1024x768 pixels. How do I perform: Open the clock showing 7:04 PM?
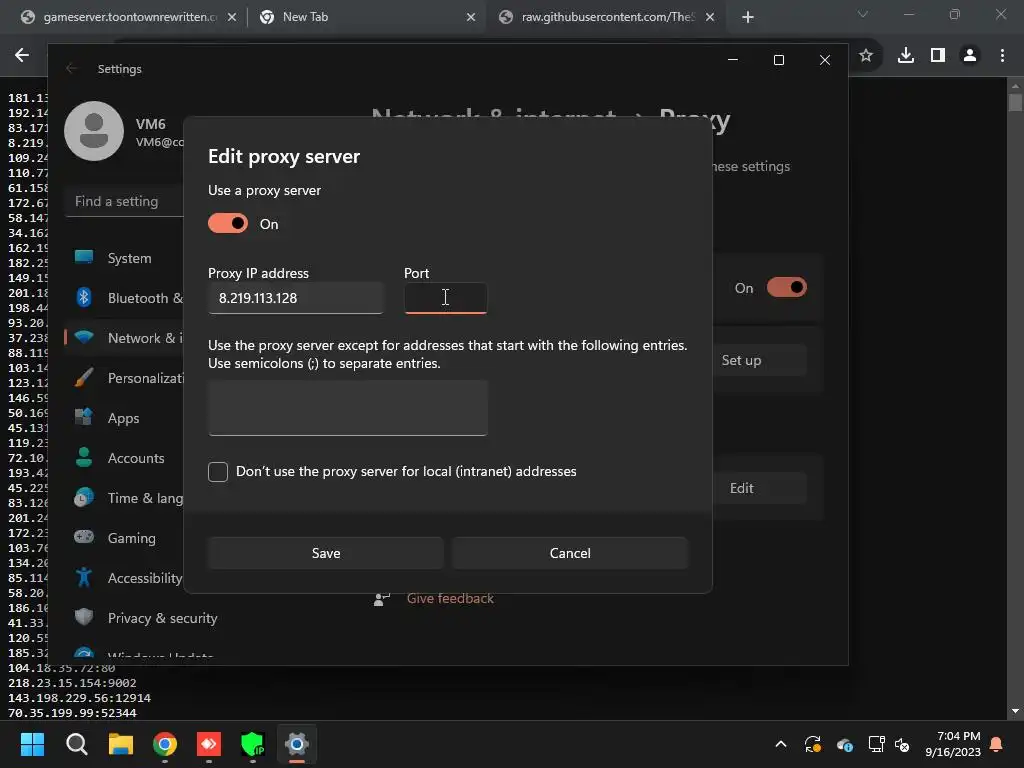(953, 744)
